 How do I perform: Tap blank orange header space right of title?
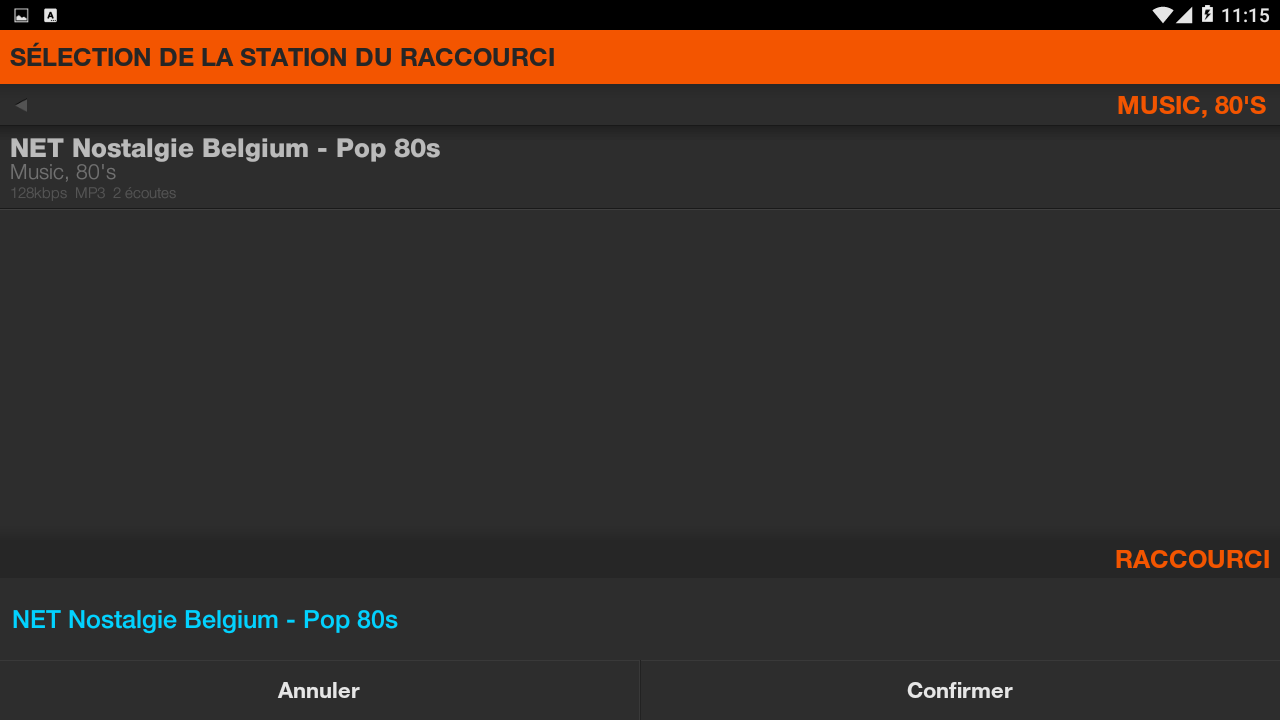(900, 57)
